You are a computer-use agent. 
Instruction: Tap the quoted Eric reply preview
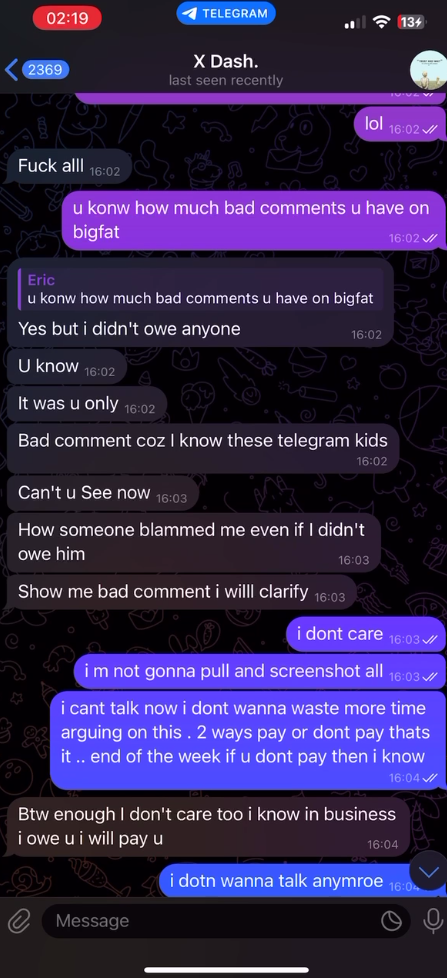[x=200, y=289]
